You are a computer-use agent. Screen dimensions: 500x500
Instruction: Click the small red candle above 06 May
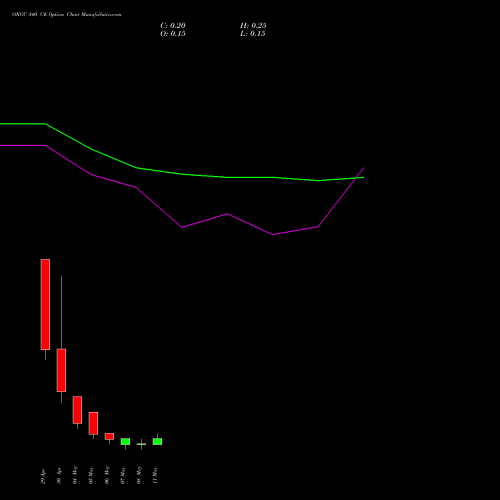(x=109, y=436)
